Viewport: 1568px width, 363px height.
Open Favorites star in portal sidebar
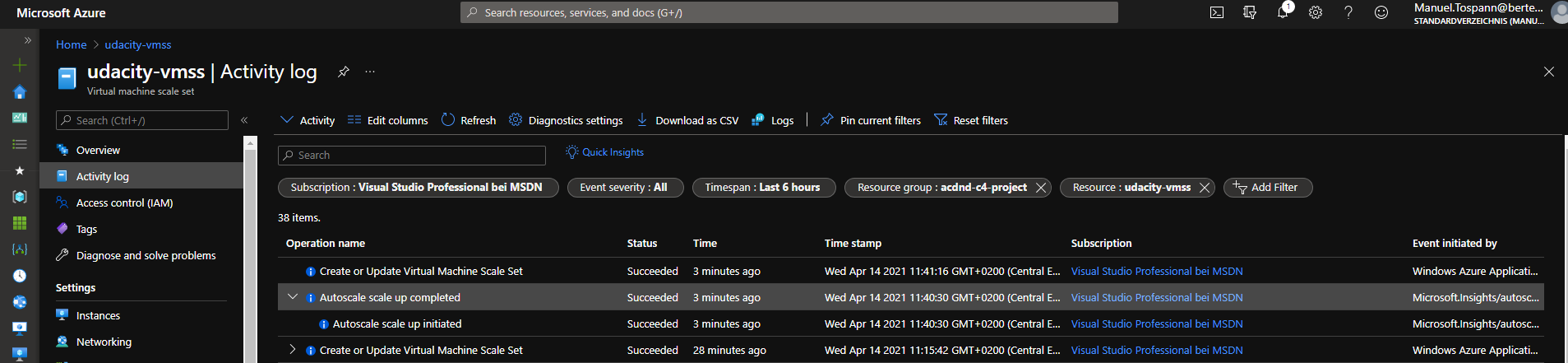[20, 170]
